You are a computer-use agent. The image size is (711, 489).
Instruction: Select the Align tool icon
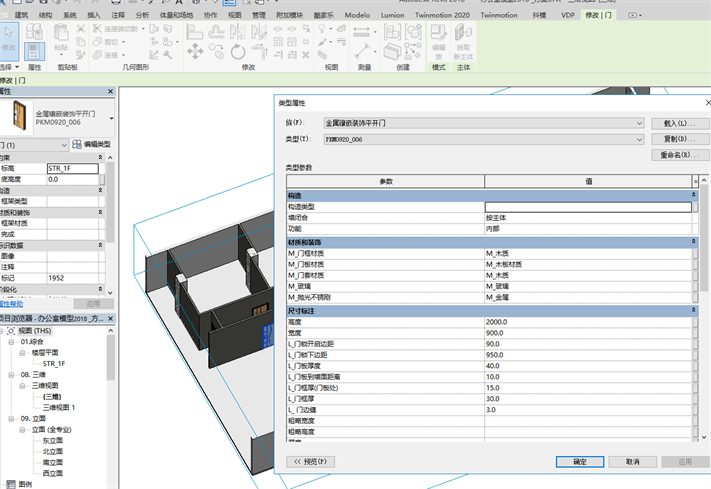(x=195, y=31)
